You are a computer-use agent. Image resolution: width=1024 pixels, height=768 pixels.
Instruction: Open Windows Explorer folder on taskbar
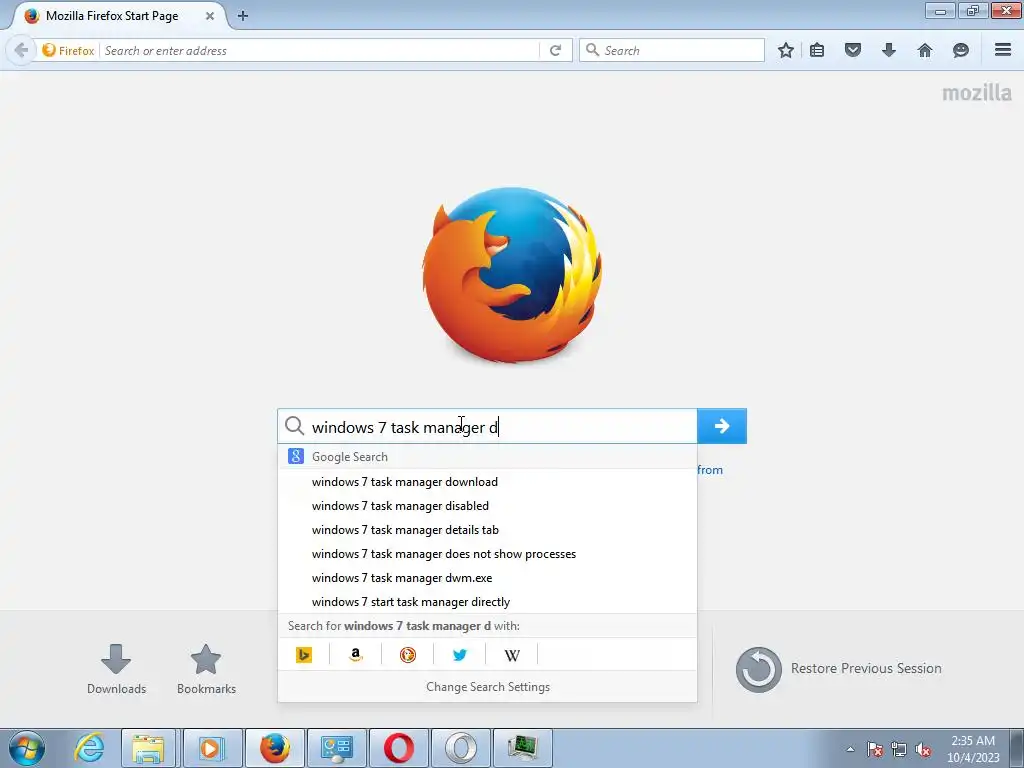148,748
